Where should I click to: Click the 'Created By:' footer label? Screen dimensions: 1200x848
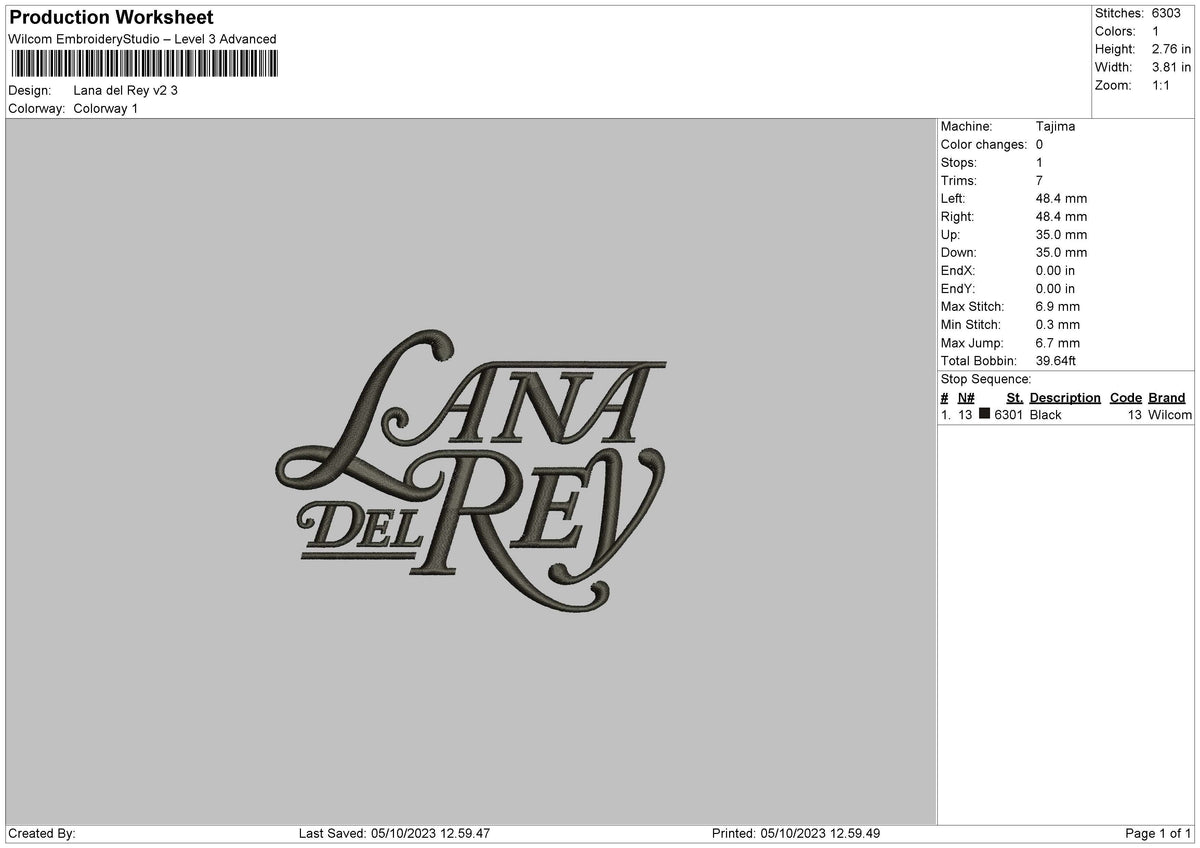(x=42, y=833)
